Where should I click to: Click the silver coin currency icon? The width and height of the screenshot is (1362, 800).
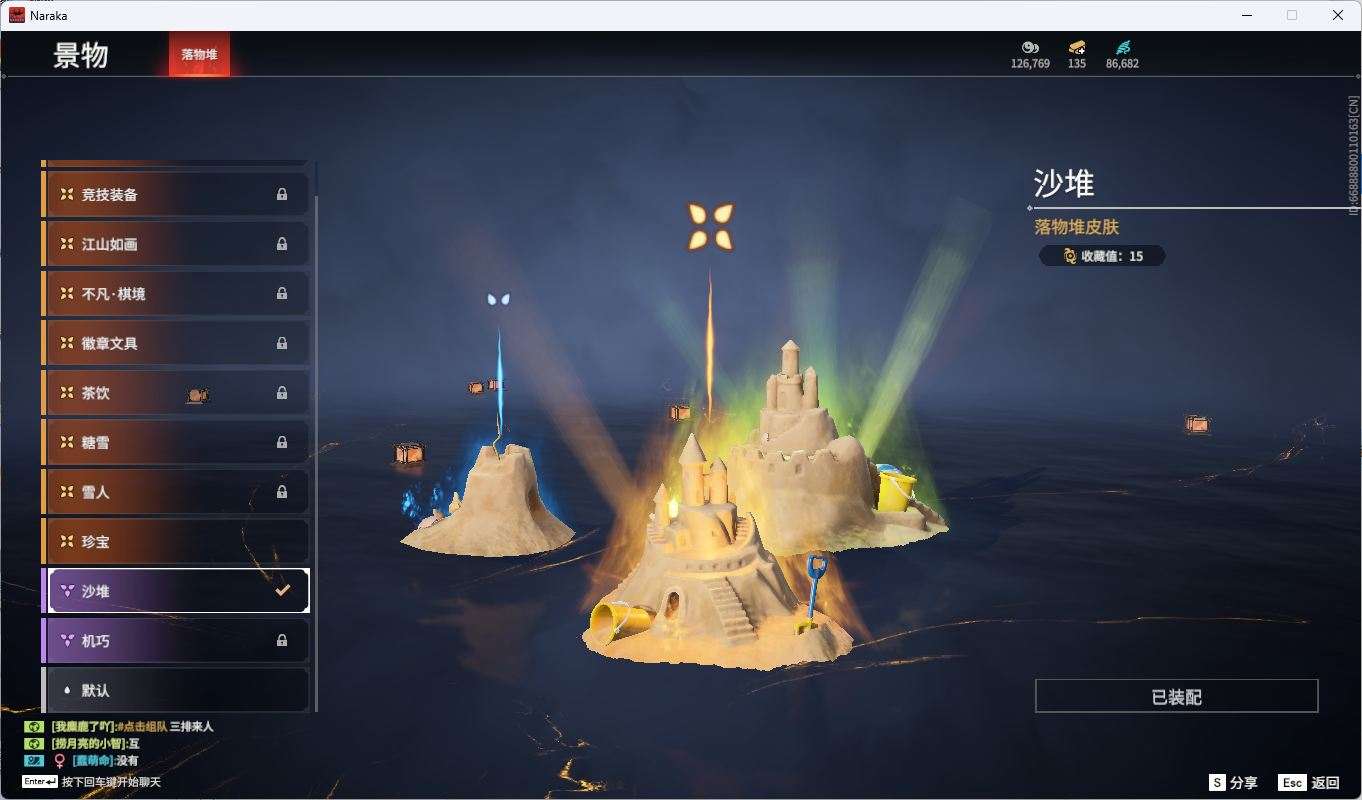pyautogui.click(x=1030, y=47)
